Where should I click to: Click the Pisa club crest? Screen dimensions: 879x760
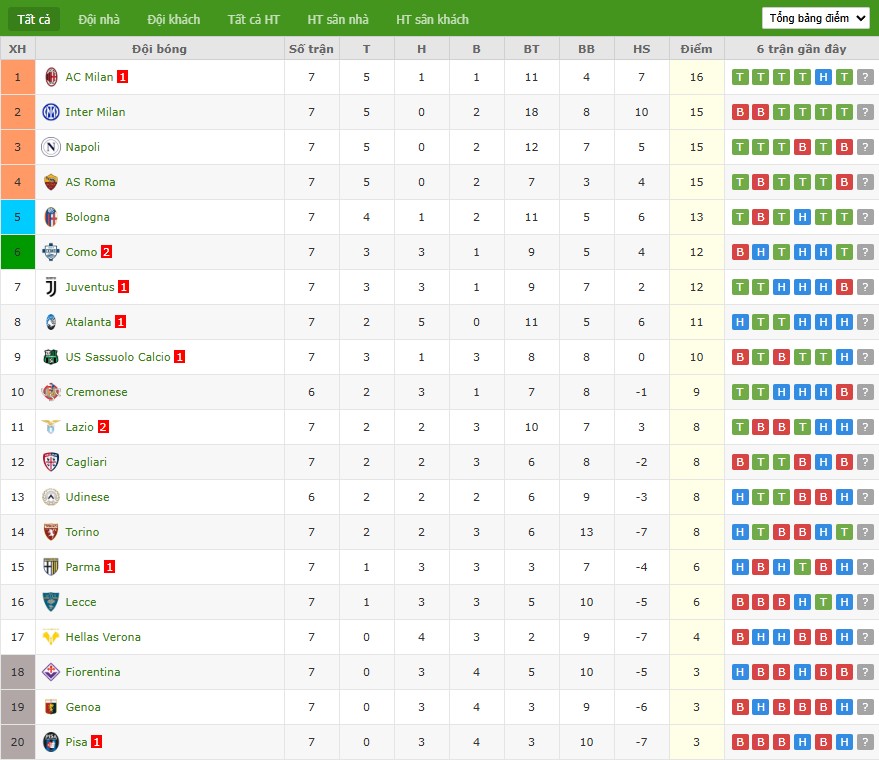coord(50,742)
